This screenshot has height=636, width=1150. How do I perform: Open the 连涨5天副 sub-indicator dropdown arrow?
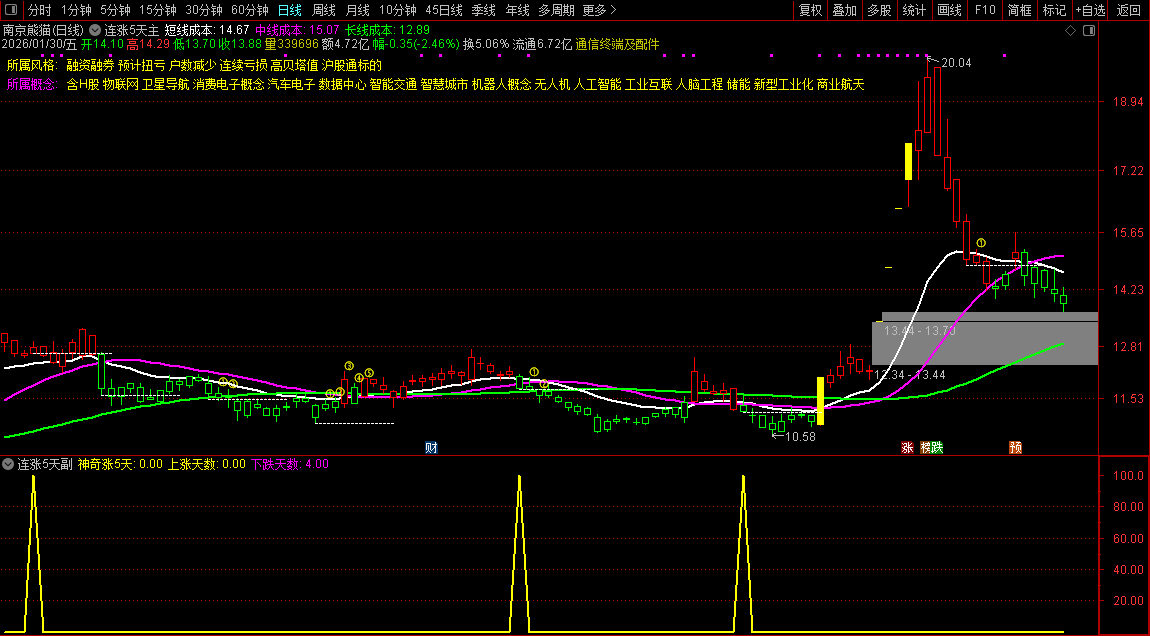pos(8,464)
